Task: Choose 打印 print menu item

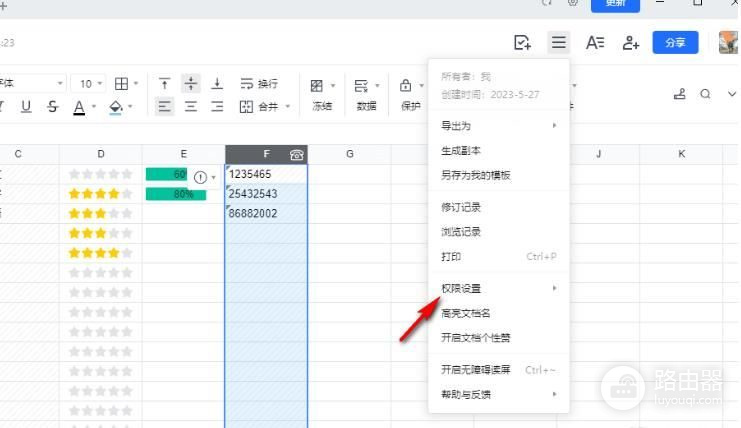Action: [x=499, y=256]
